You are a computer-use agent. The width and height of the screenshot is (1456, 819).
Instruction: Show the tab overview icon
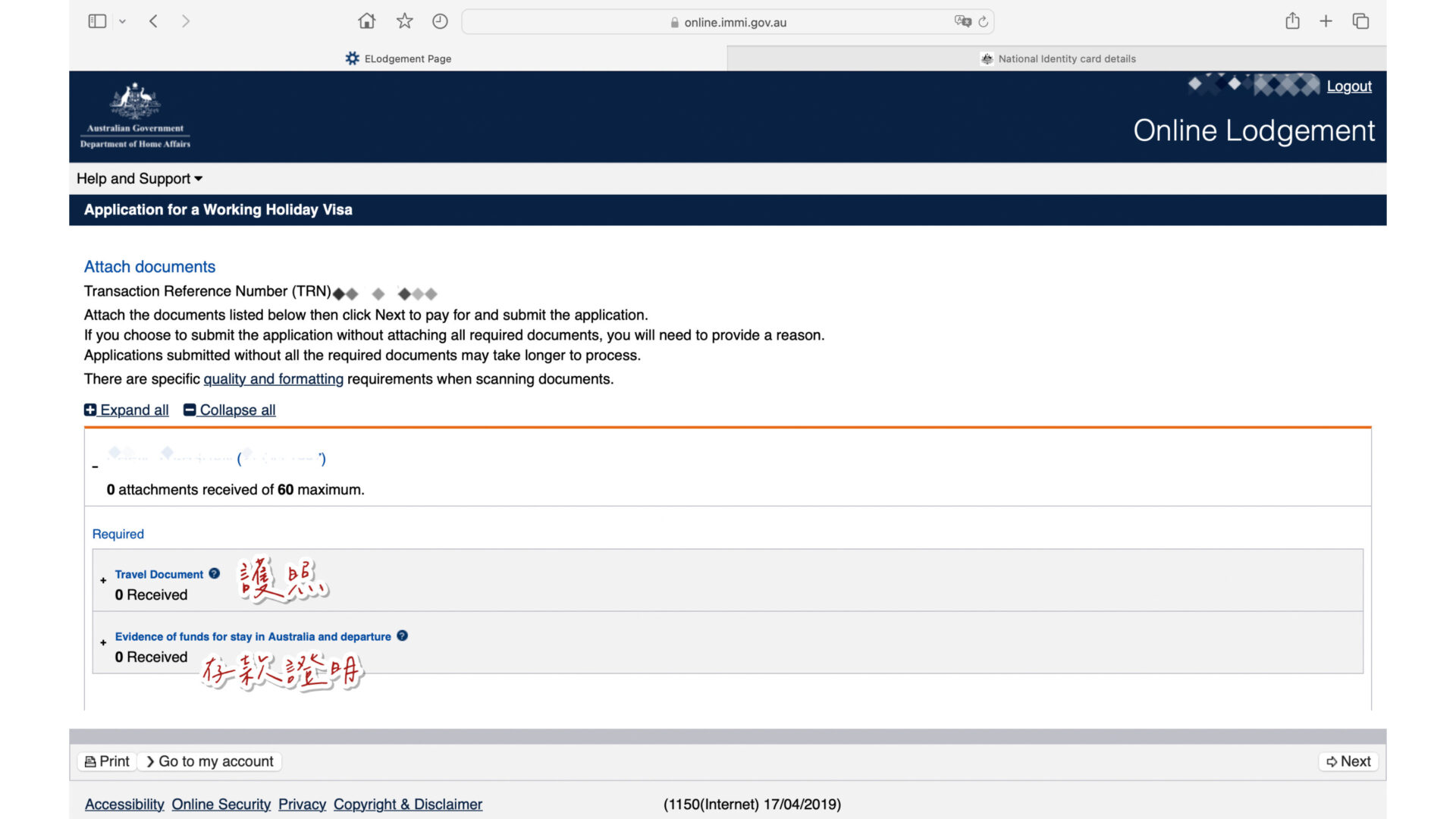[x=1360, y=21]
